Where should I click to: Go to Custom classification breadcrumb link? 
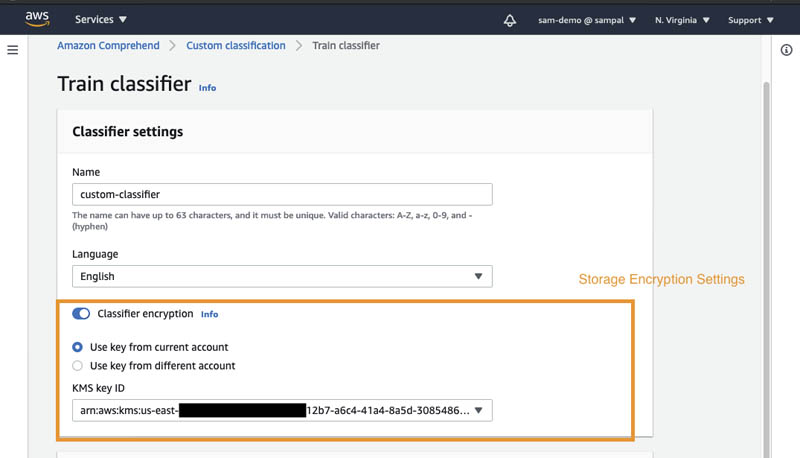pyautogui.click(x=236, y=45)
